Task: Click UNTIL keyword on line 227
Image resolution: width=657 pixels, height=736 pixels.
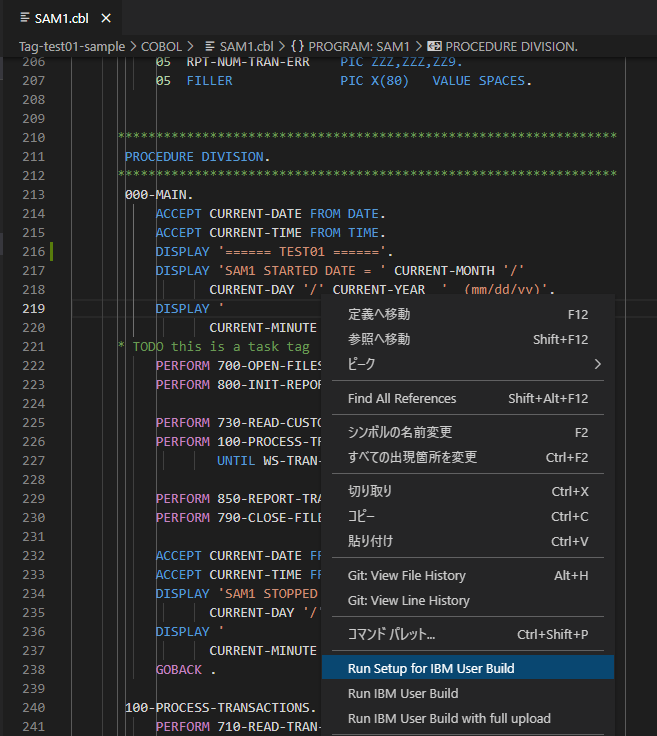Action: click(x=236, y=461)
